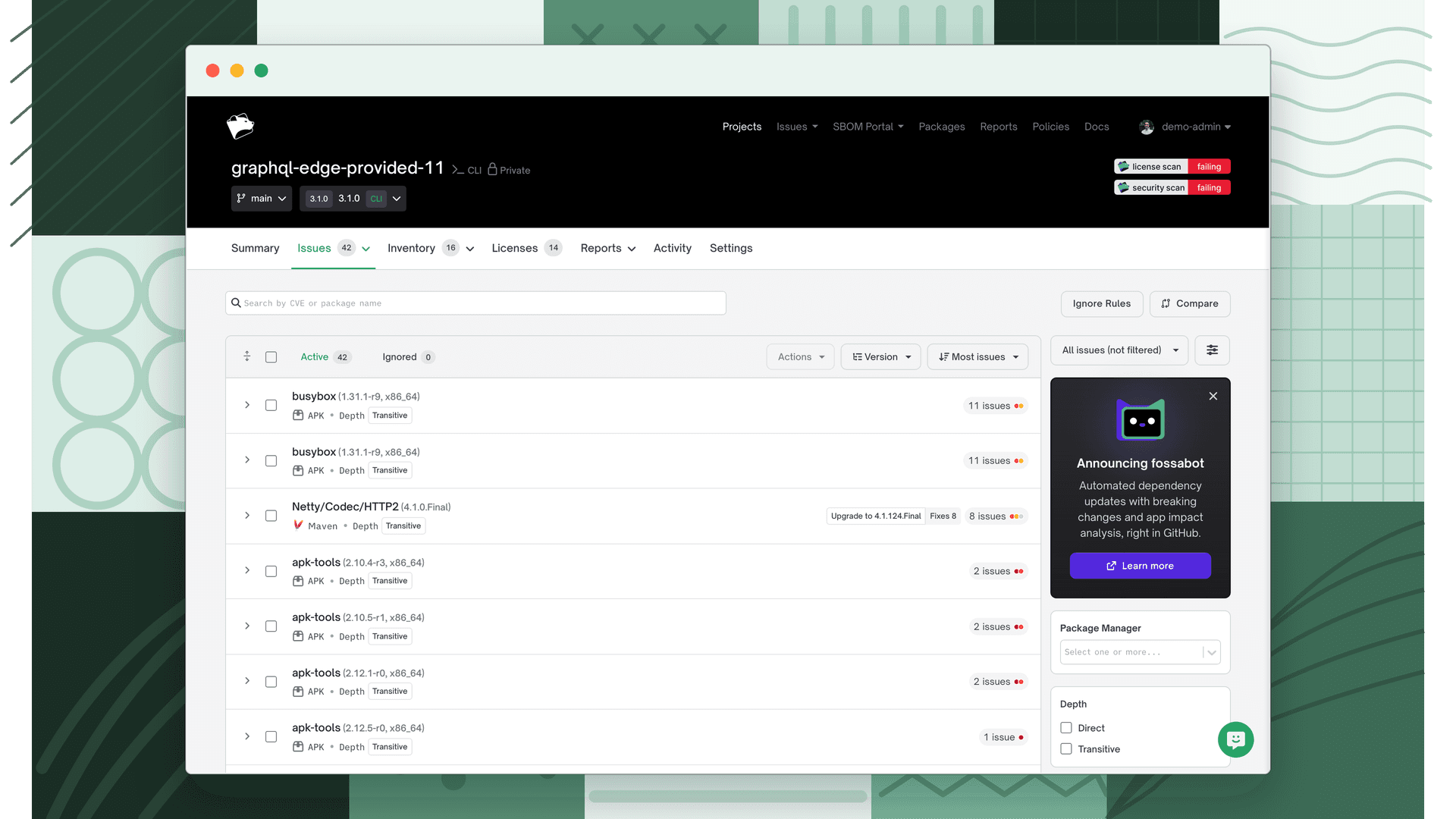
Task: Open the 3.1.0 revision dropdown
Action: pos(353,198)
